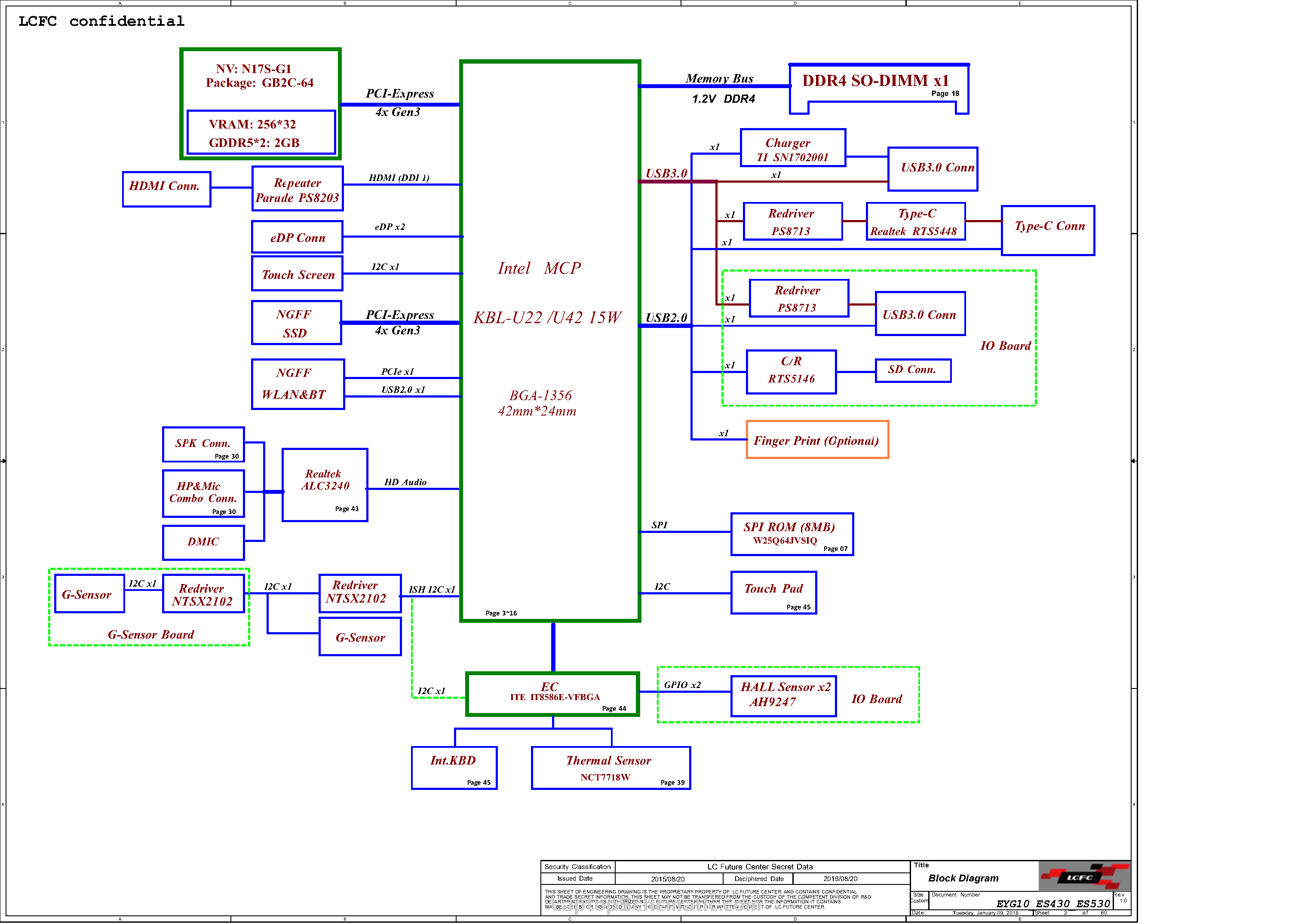
Task: Click the "GPIO x2" label
Action: pyautogui.click(x=682, y=685)
